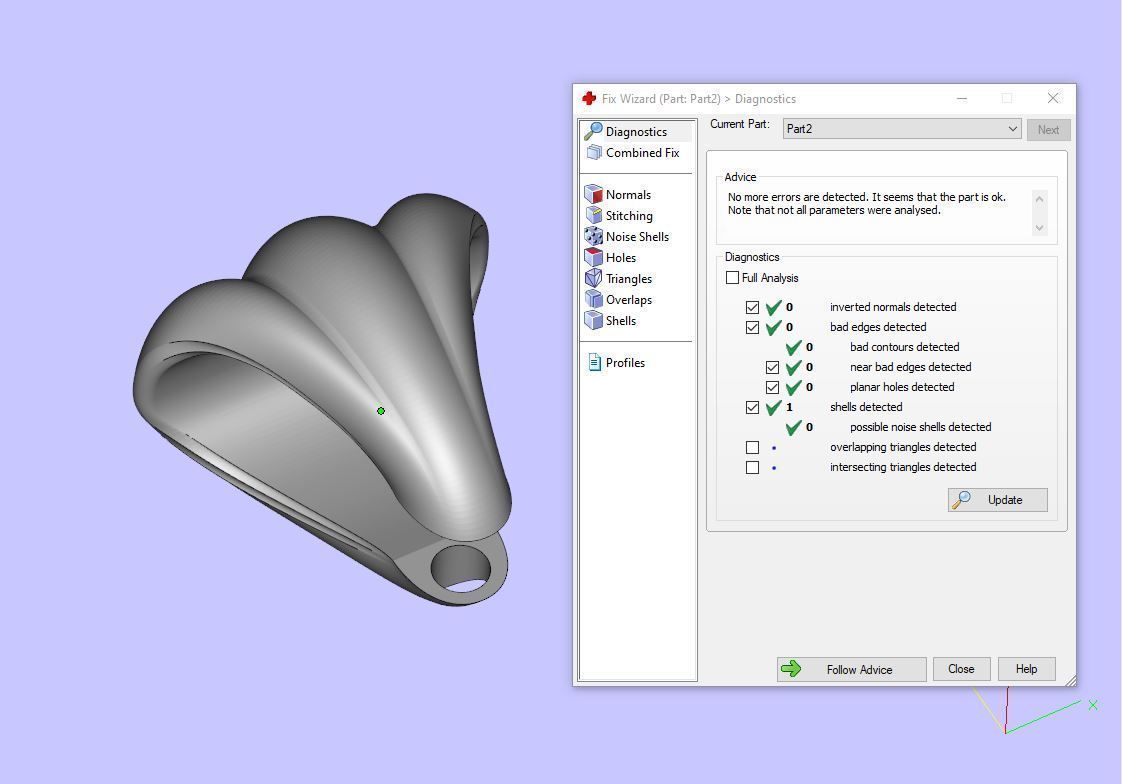The height and width of the screenshot is (784, 1122).
Task: Click the magnifier icon on Update button
Action: pyautogui.click(x=961, y=499)
